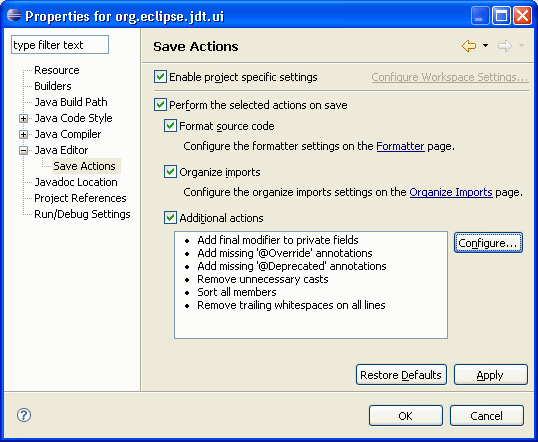Viewport: 538px width, 442px height.
Task: Uncheck Enable project specific settings
Action: 160,77
